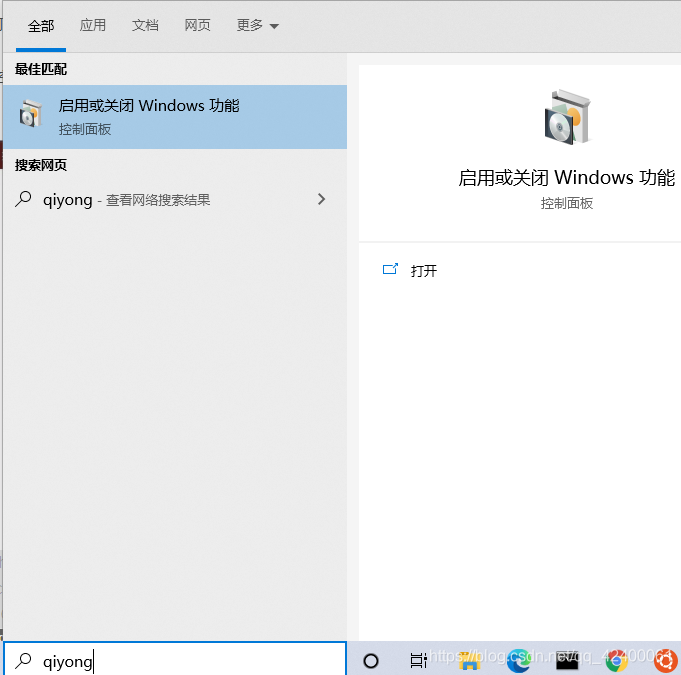Switch to the 网页 tab
Image resolution: width=681 pixels, height=675 pixels.
pos(198,25)
